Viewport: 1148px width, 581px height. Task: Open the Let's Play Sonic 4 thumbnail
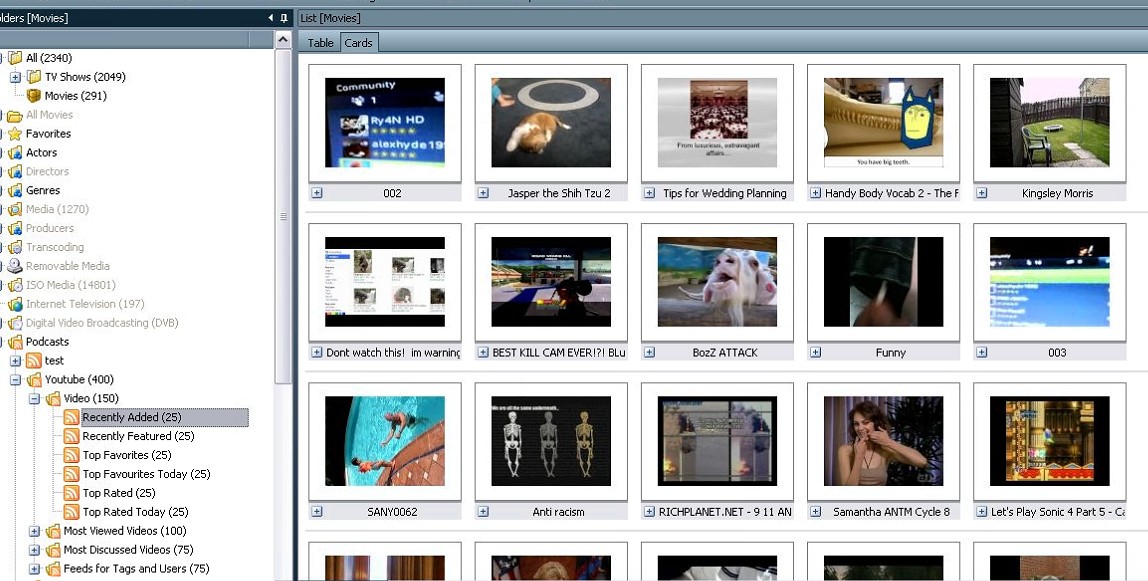pyautogui.click(x=1049, y=441)
